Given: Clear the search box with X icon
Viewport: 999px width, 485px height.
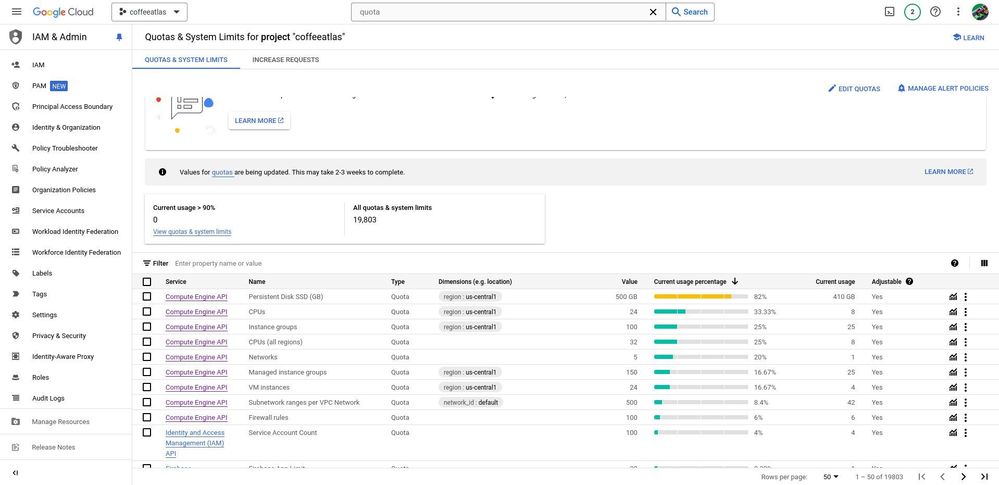Looking at the screenshot, I should pyautogui.click(x=653, y=11).
